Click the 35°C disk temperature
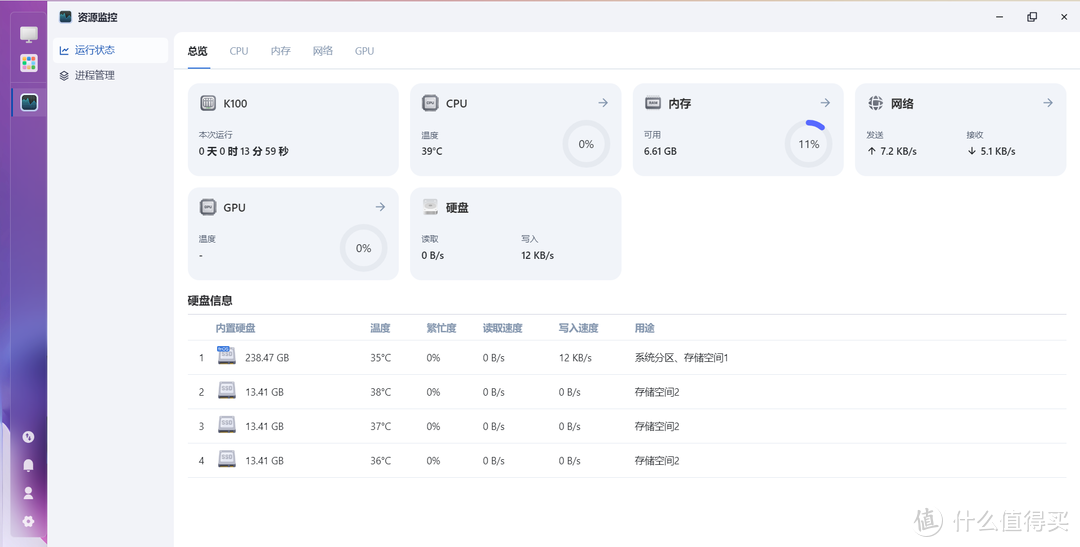 [x=380, y=358]
